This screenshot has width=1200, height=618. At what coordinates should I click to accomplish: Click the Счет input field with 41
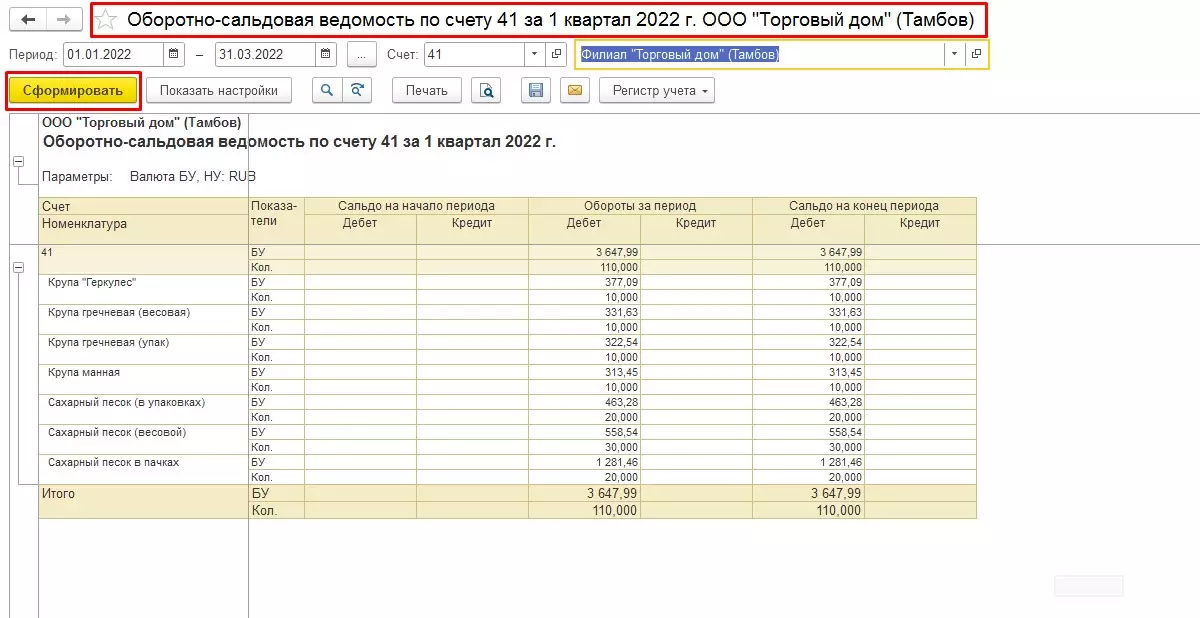pos(475,54)
